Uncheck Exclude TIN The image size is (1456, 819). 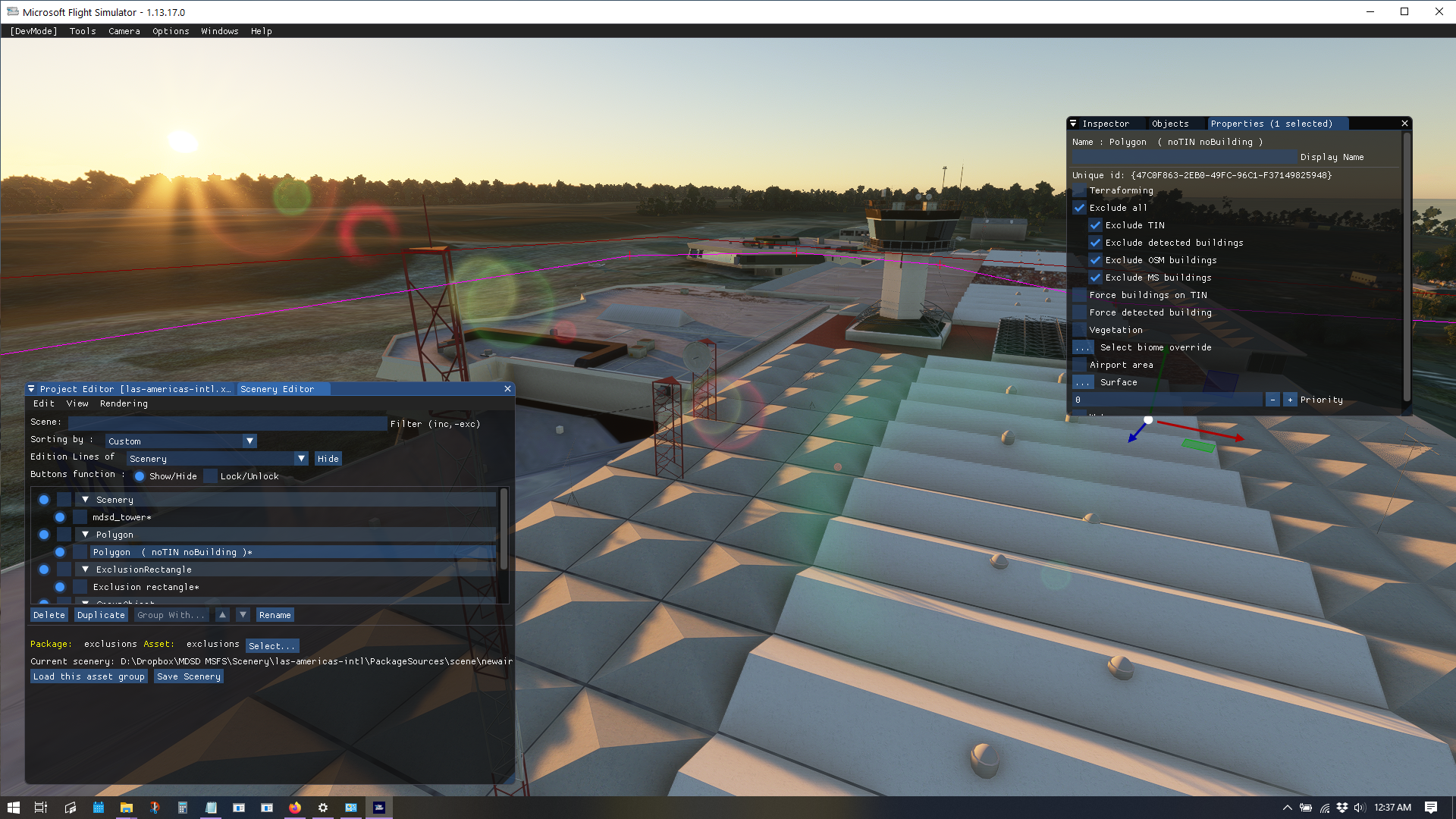coord(1095,225)
